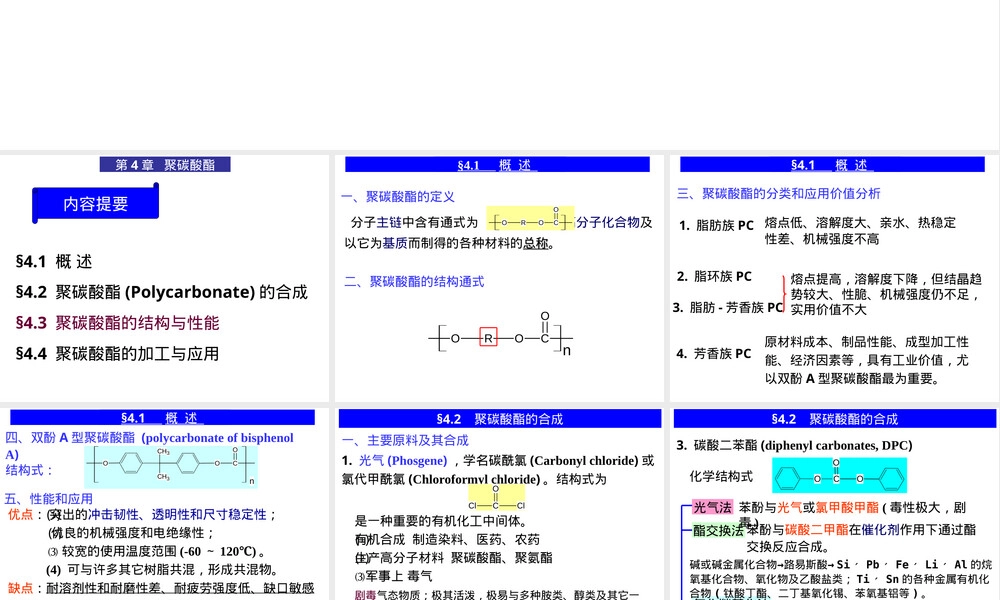Click the '结构式:' label

(x=29, y=470)
